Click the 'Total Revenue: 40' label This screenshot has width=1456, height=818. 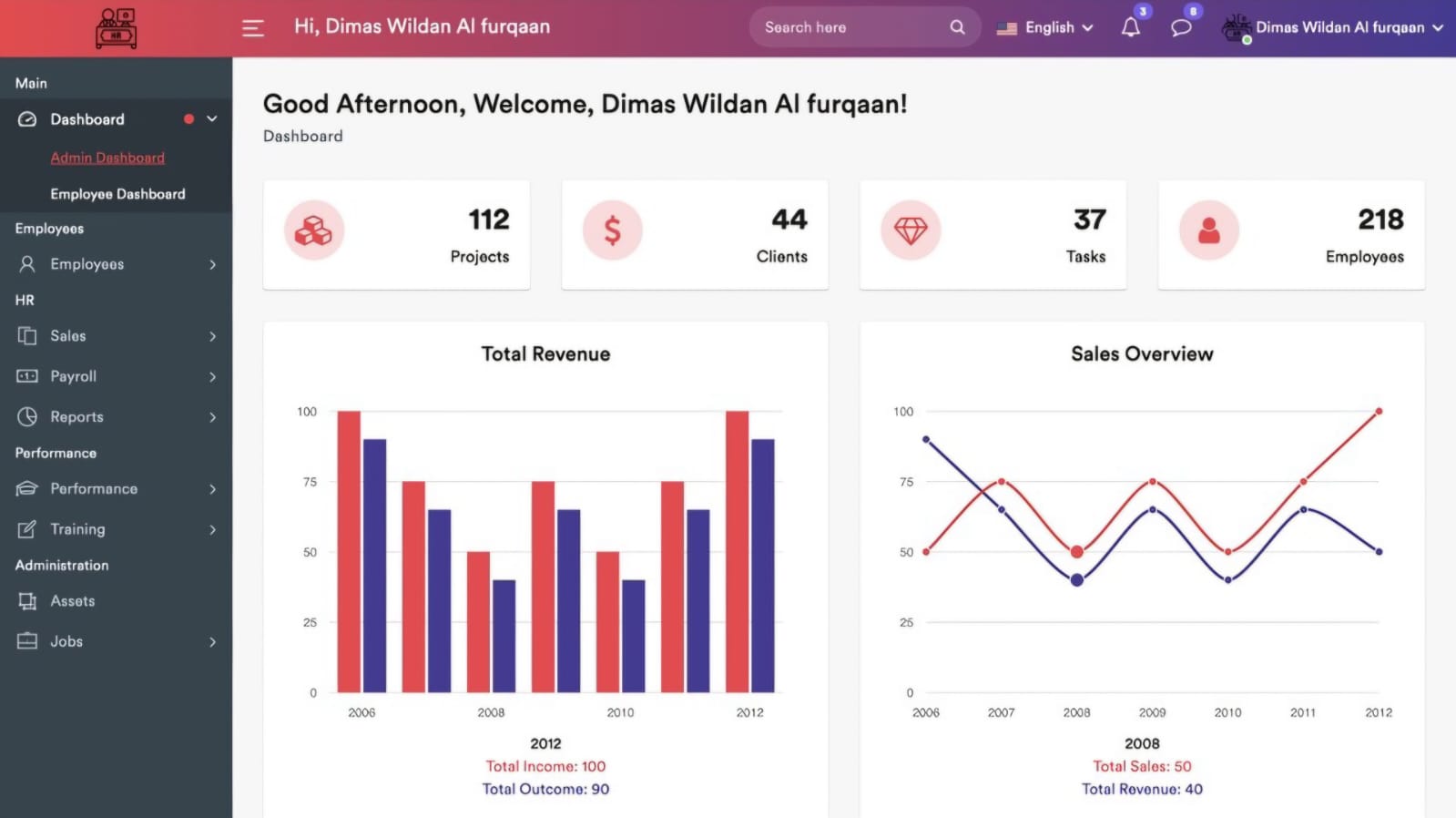click(1142, 789)
